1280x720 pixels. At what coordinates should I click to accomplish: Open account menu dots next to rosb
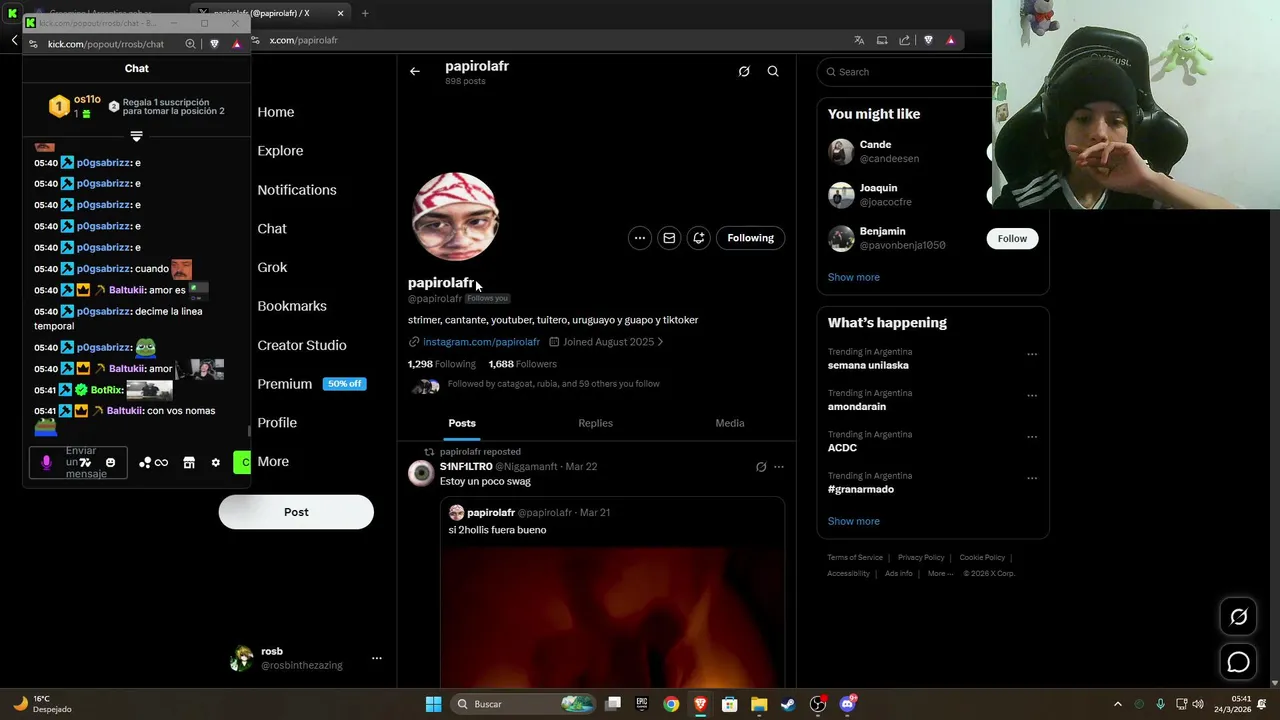click(377, 658)
